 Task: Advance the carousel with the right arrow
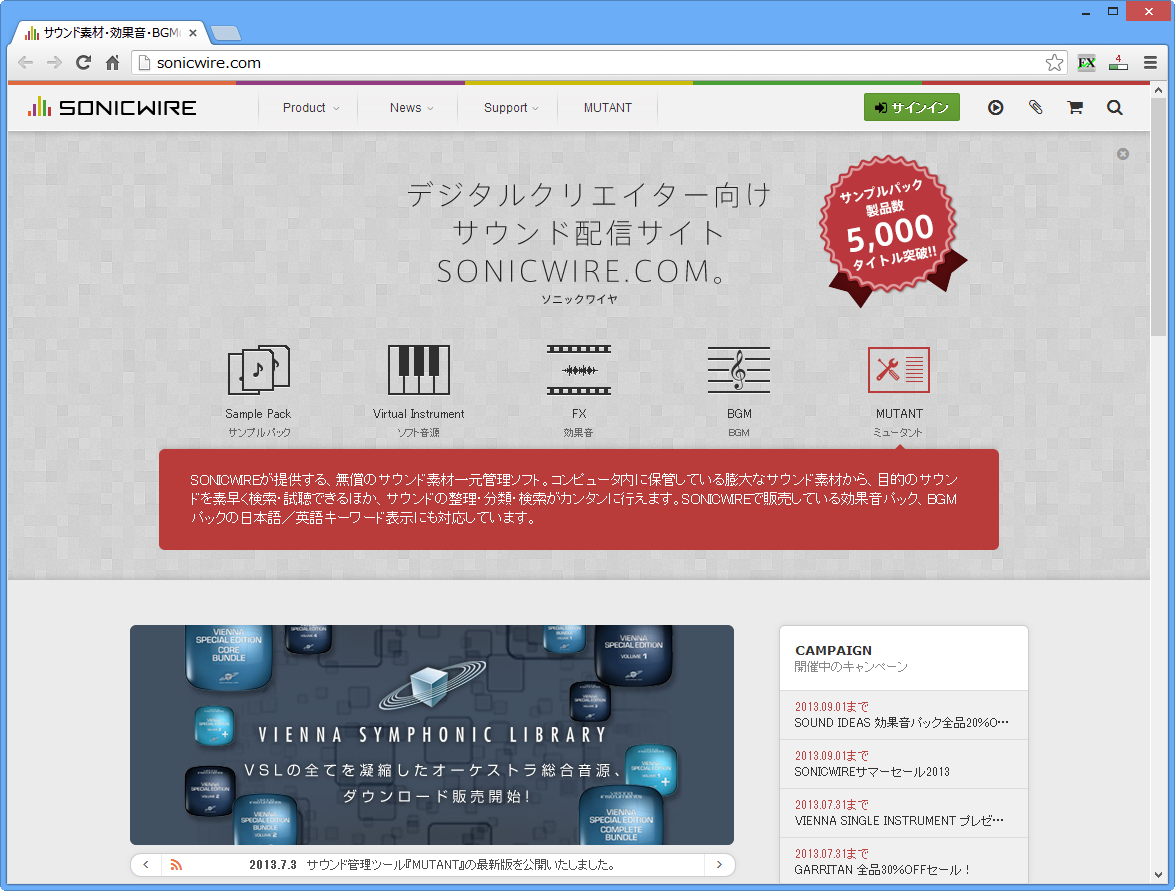[x=718, y=863]
